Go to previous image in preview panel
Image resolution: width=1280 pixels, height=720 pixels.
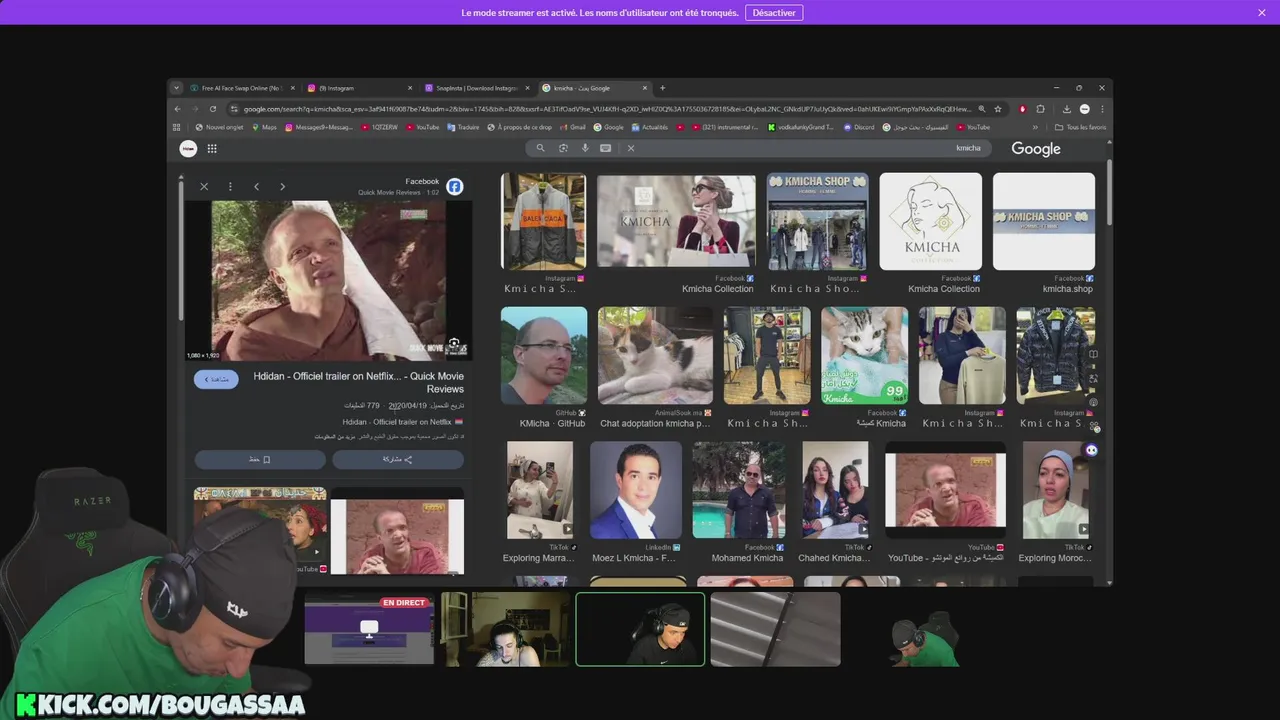(x=256, y=186)
